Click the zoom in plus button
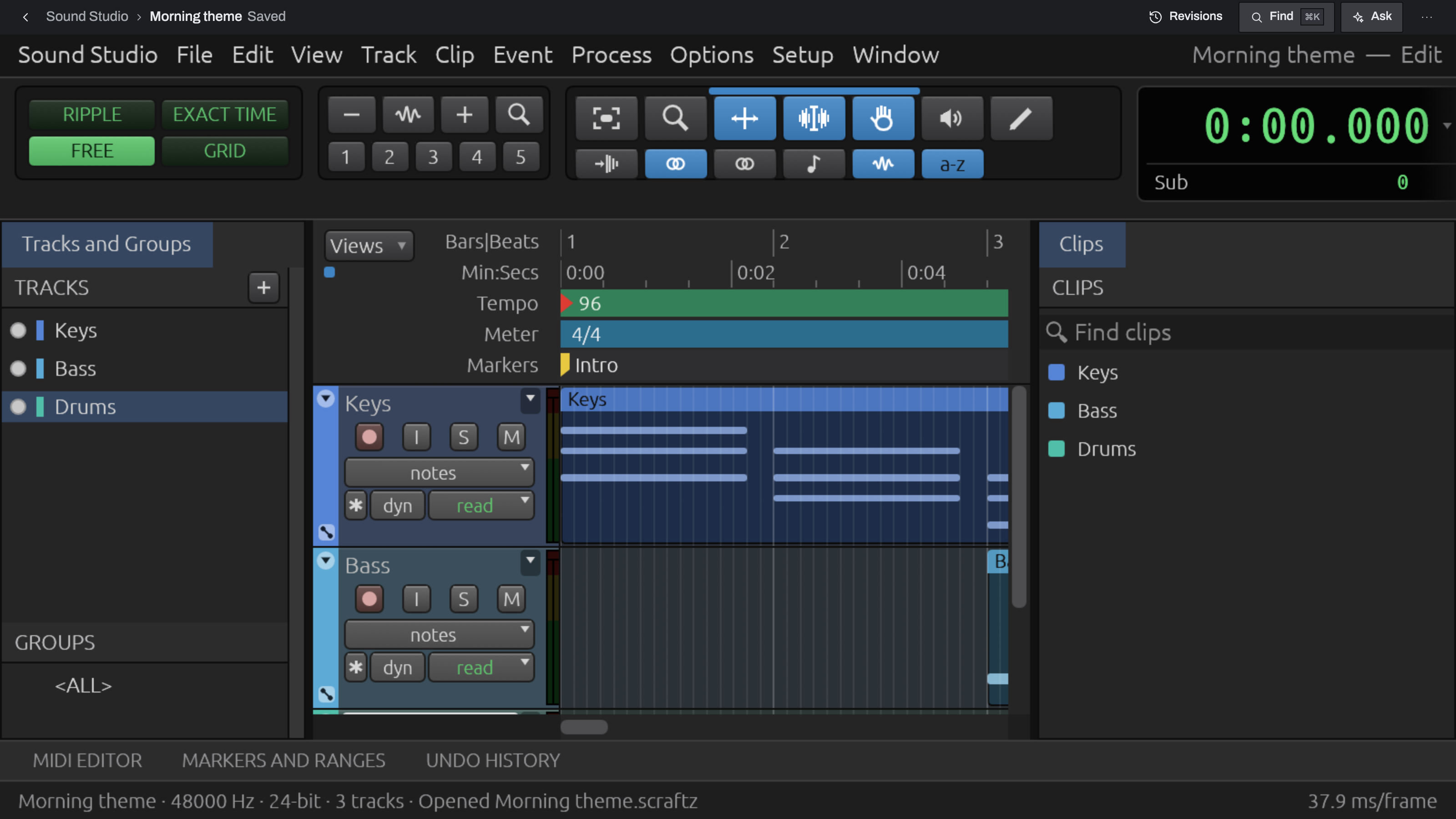Viewport: 1456px width, 819px height. 464,115
